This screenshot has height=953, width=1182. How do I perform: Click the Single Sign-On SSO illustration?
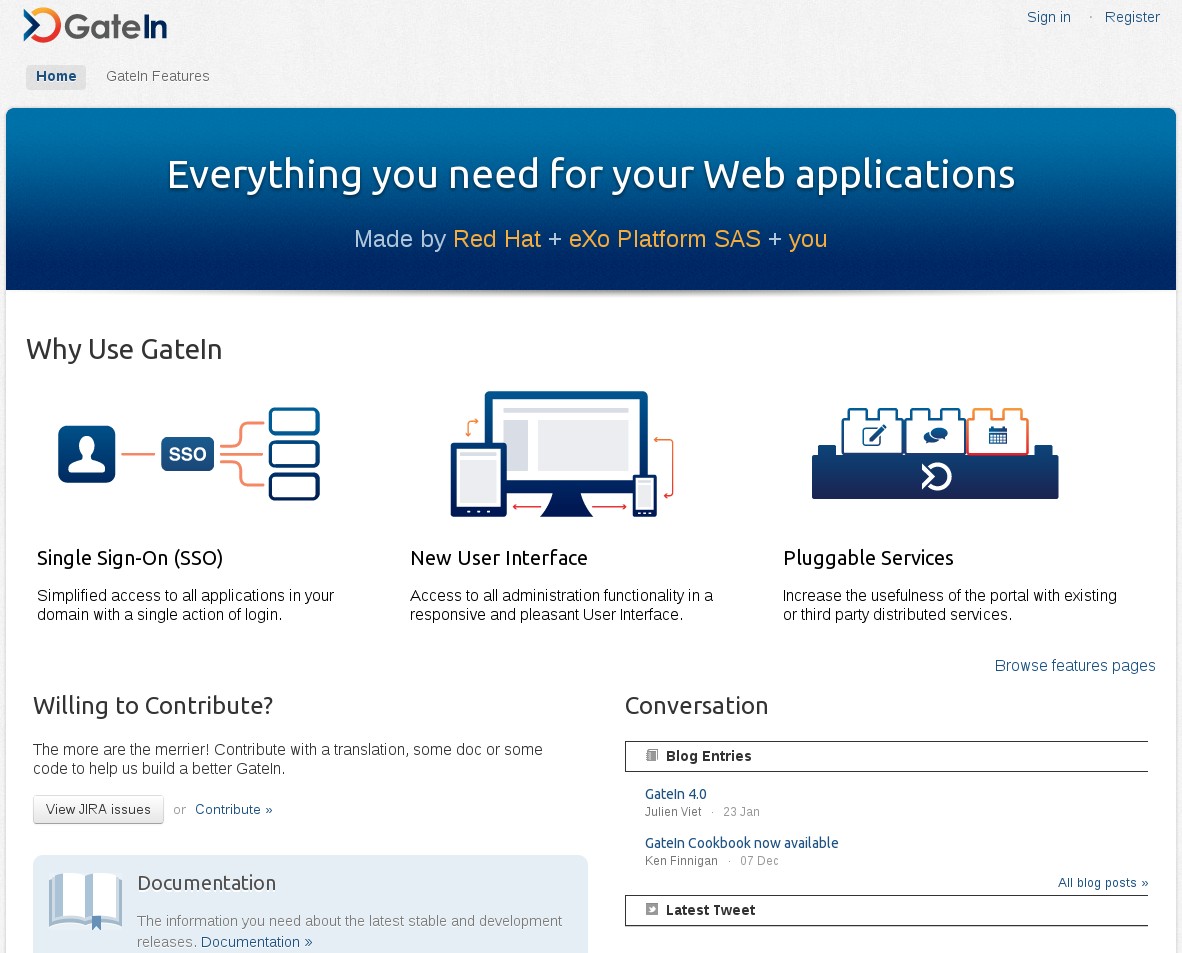189,454
